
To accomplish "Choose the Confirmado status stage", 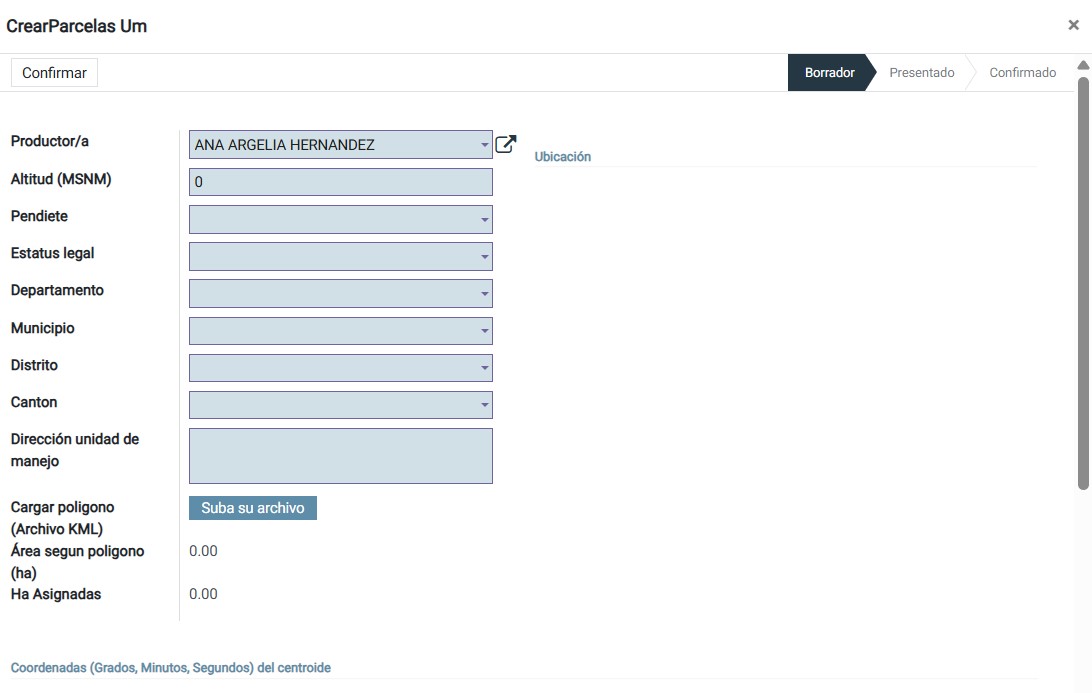I will pyautogui.click(x=1022, y=73).
